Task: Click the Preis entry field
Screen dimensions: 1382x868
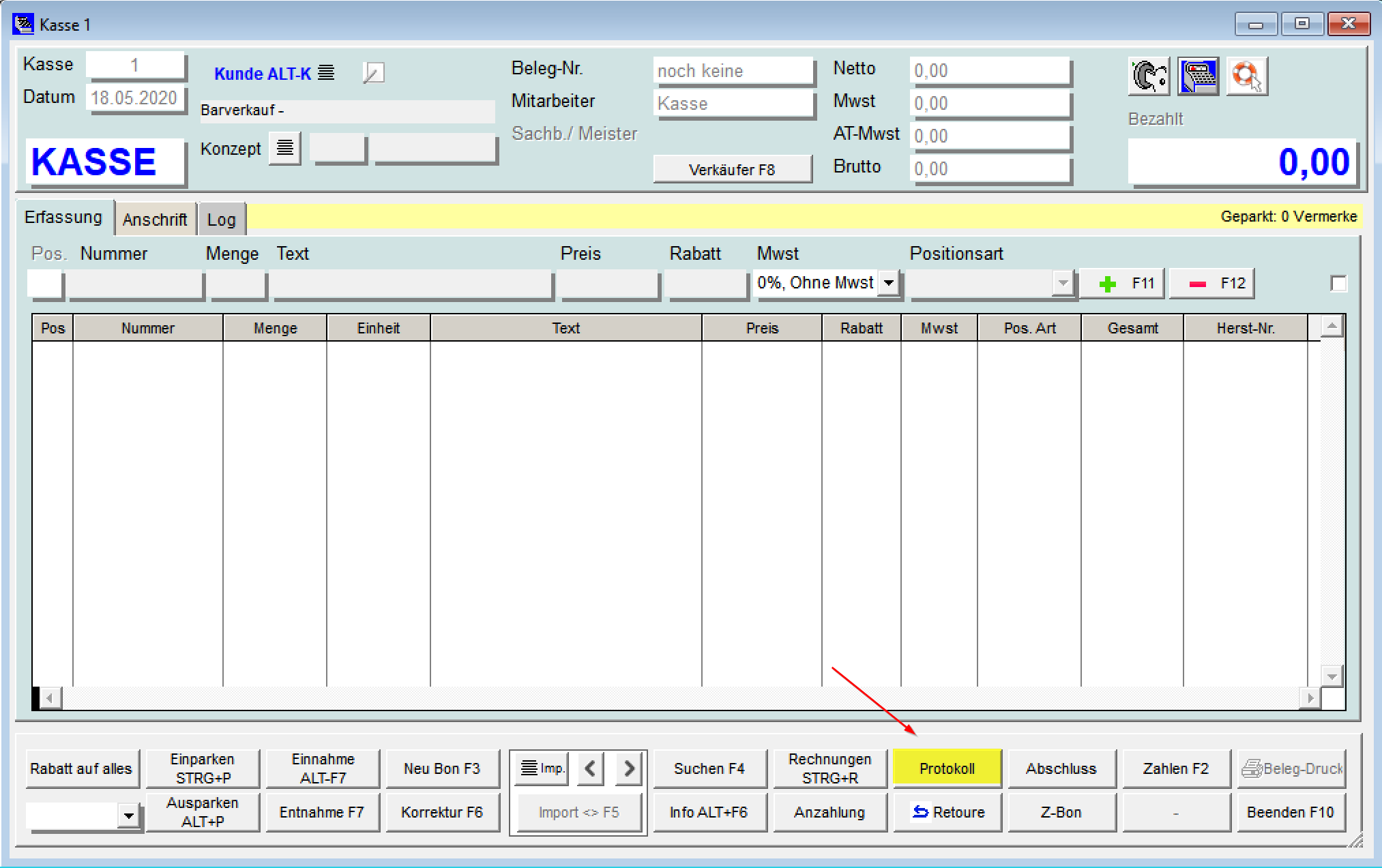Action: coord(608,284)
